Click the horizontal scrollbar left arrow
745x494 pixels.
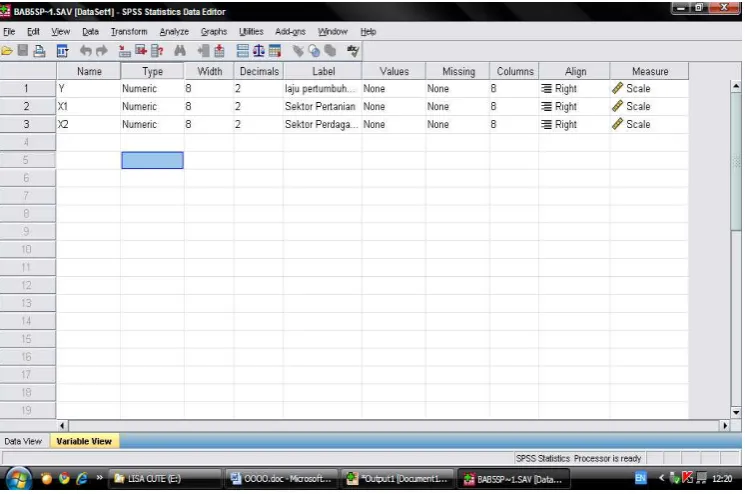(x=62, y=426)
